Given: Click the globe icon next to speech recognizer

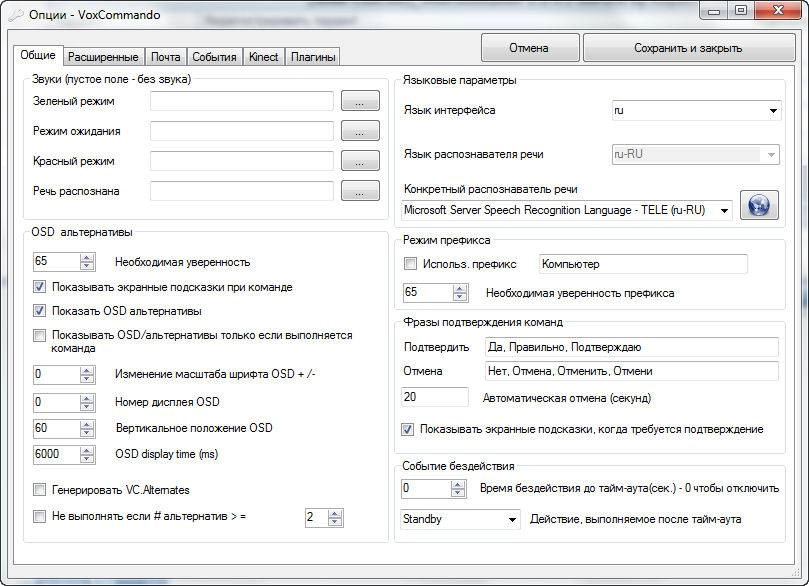Looking at the screenshot, I should pyautogui.click(x=759, y=205).
